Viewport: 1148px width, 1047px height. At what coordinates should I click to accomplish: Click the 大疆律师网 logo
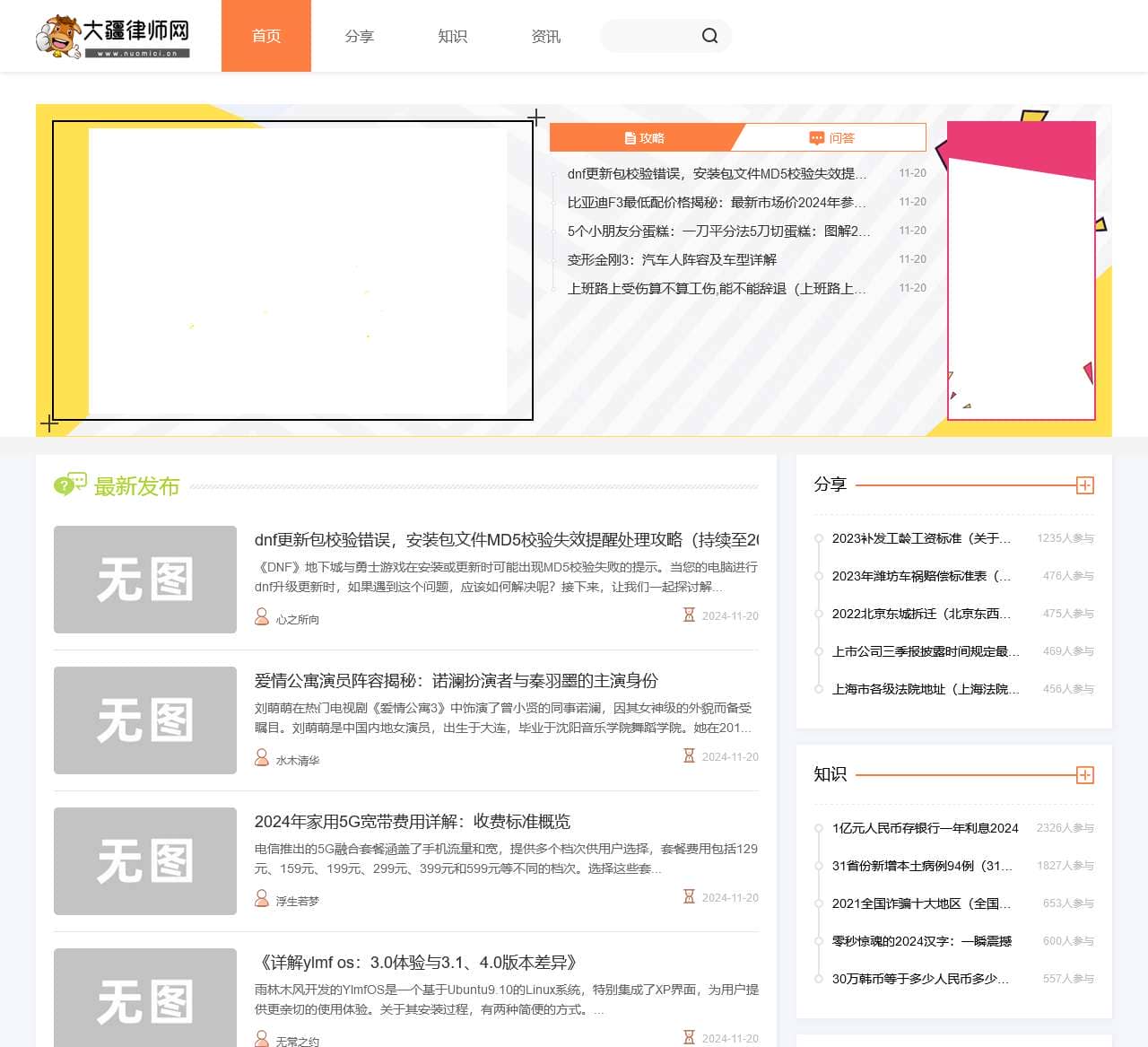pyautogui.click(x=113, y=36)
